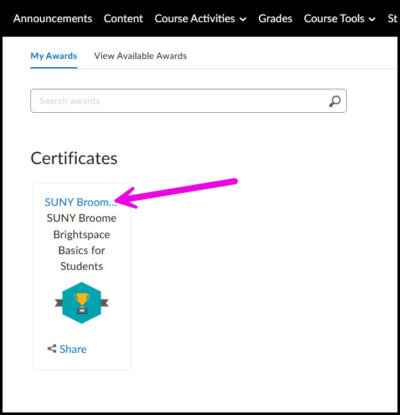Click the trophy badge award image
Image resolution: width=400 pixels, height=415 pixels.
click(x=82, y=303)
